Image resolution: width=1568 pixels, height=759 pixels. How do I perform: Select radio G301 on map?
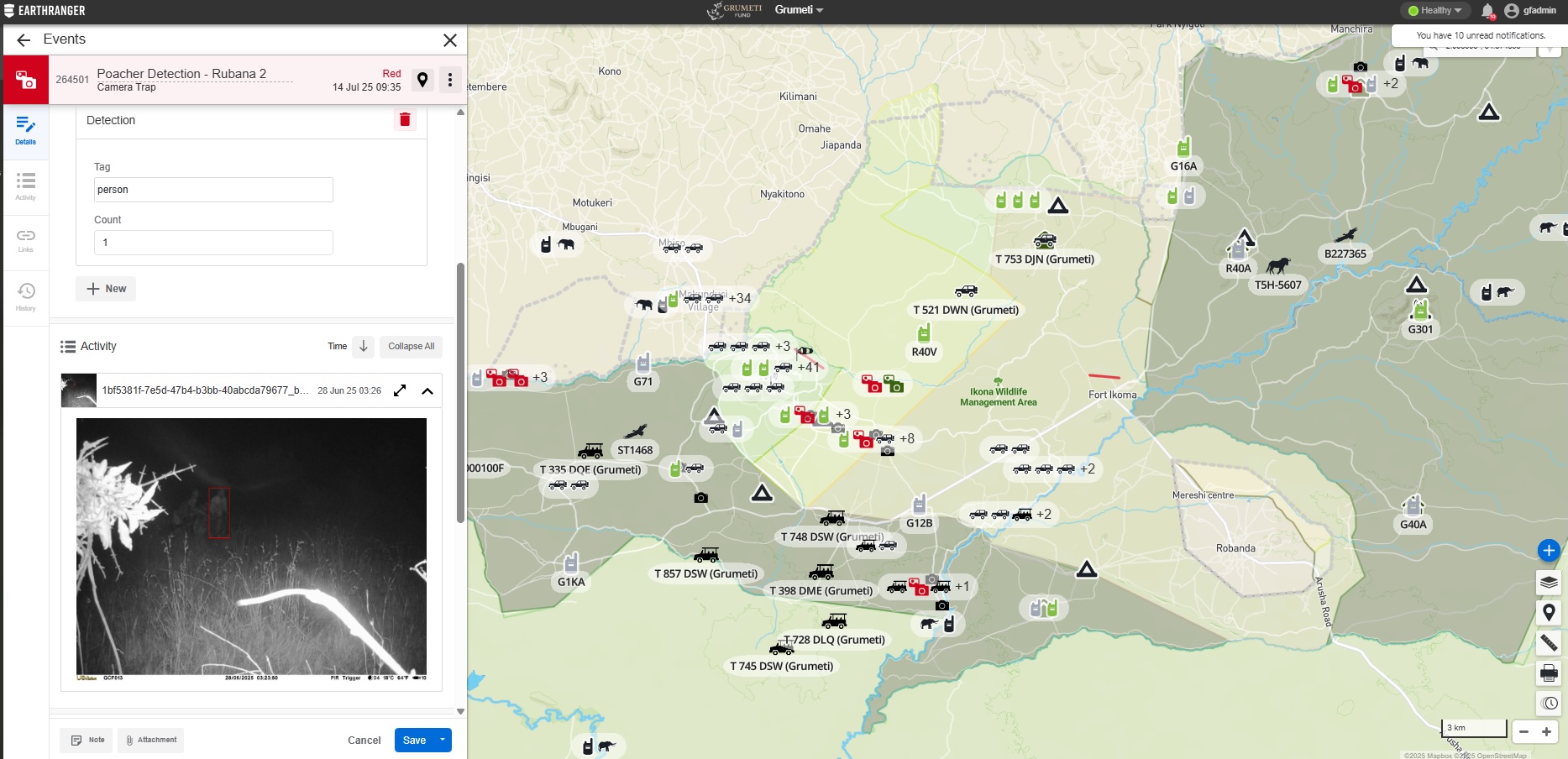click(1420, 310)
